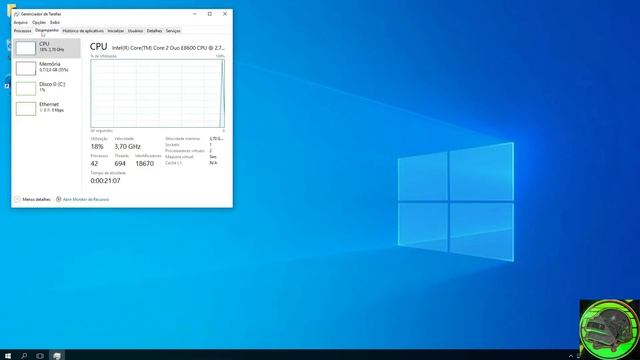Screen dimensions: 640x360
Task: Click the Intel Core 2 Duo CPU name
Action: 168,48
